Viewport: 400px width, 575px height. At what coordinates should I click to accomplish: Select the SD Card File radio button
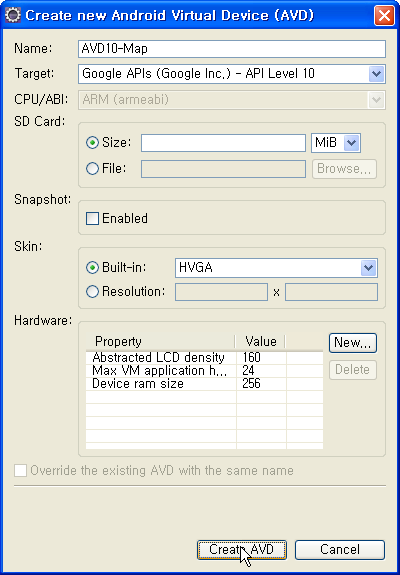coord(92,168)
